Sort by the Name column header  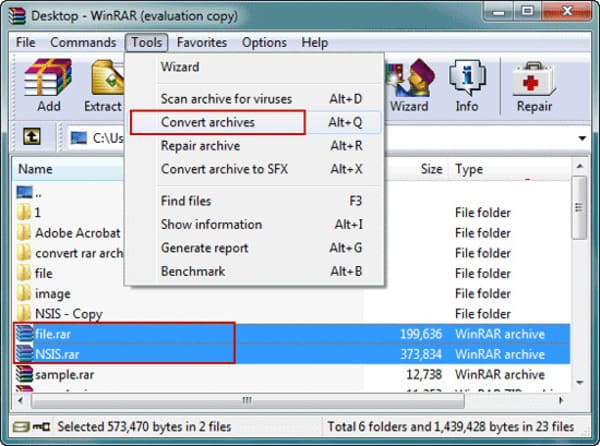68,169
